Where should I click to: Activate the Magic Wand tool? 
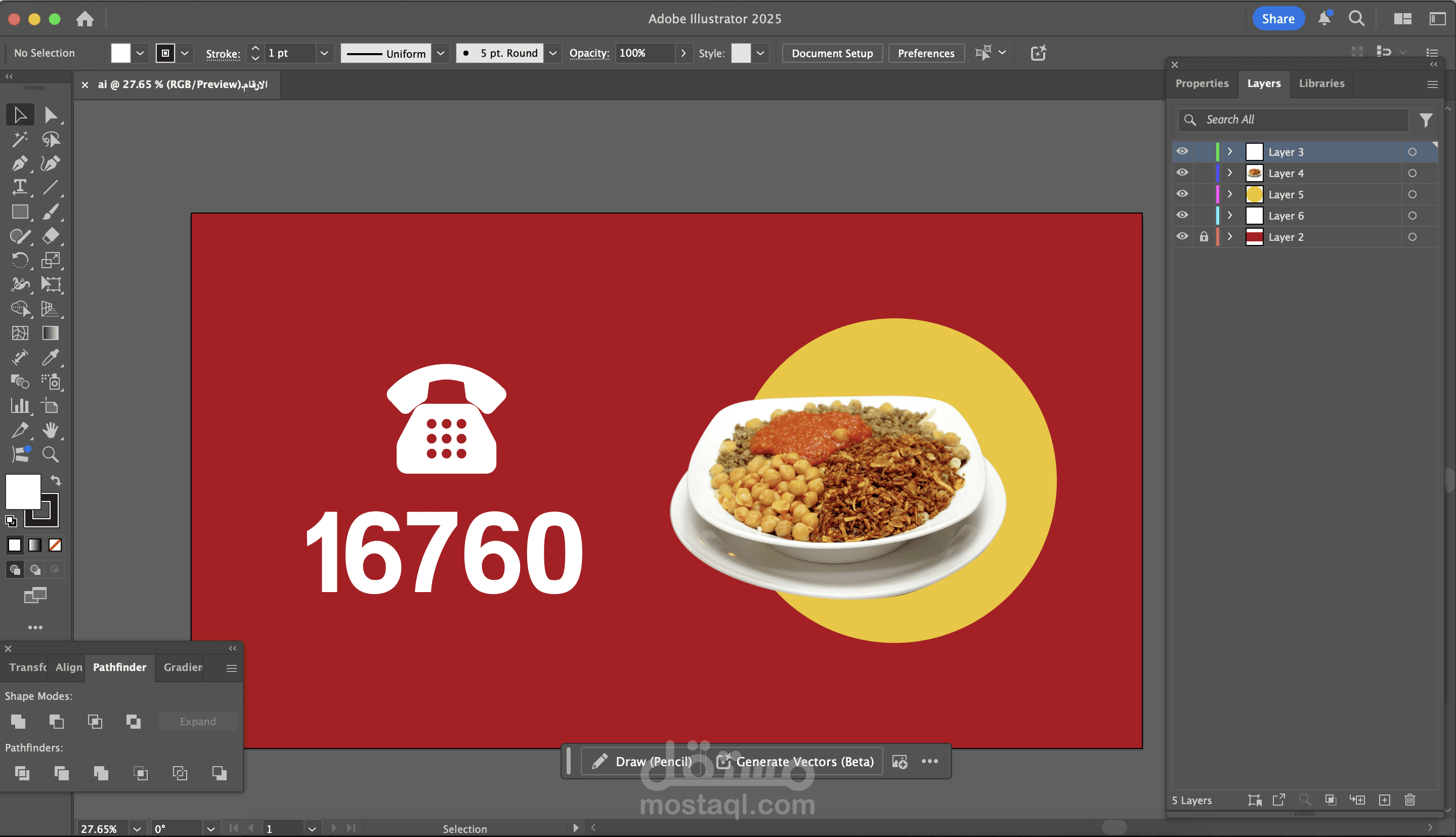click(x=20, y=139)
